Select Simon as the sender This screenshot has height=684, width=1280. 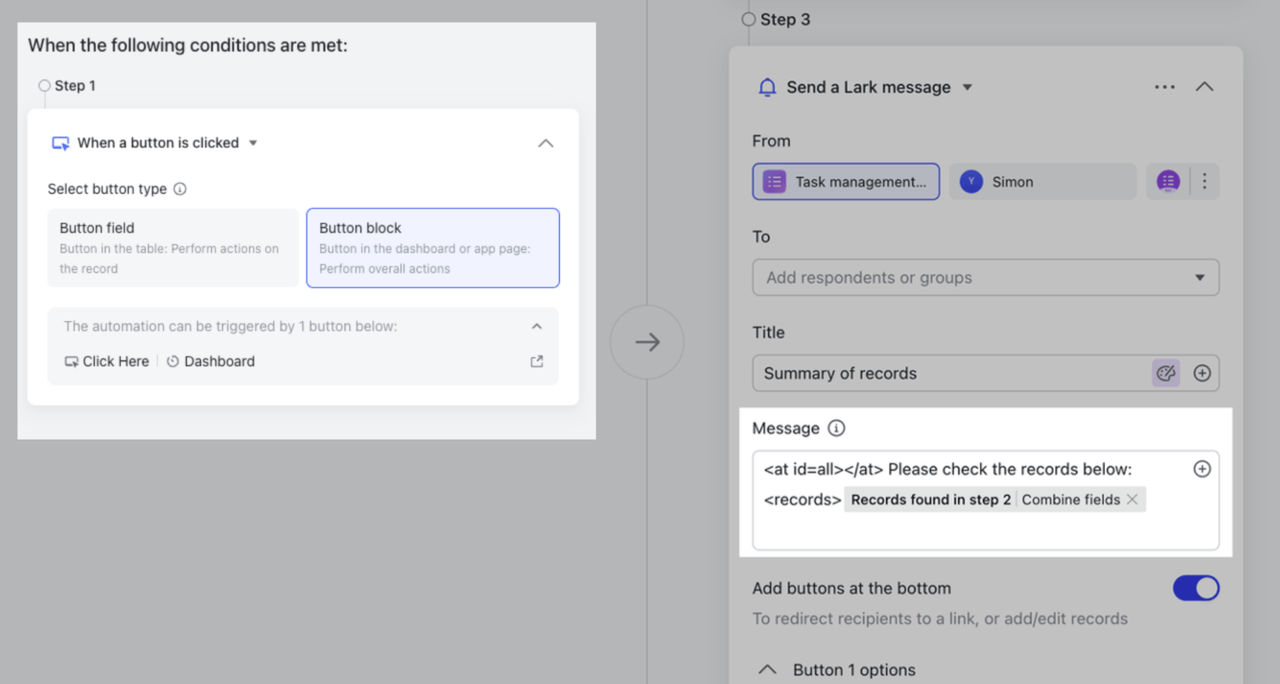pos(1043,182)
